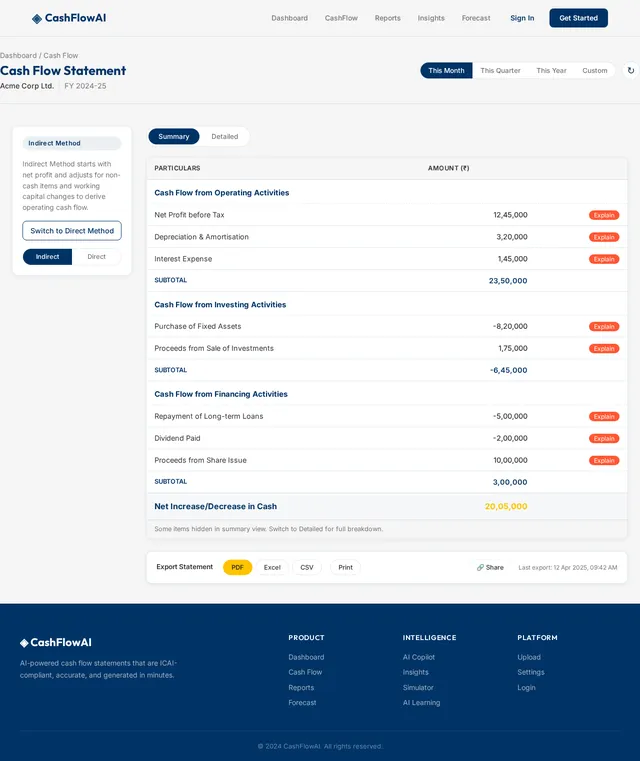Explain Purchase of Fixed Assets
Image resolution: width=640 pixels, height=761 pixels.
tap(604, 327)
